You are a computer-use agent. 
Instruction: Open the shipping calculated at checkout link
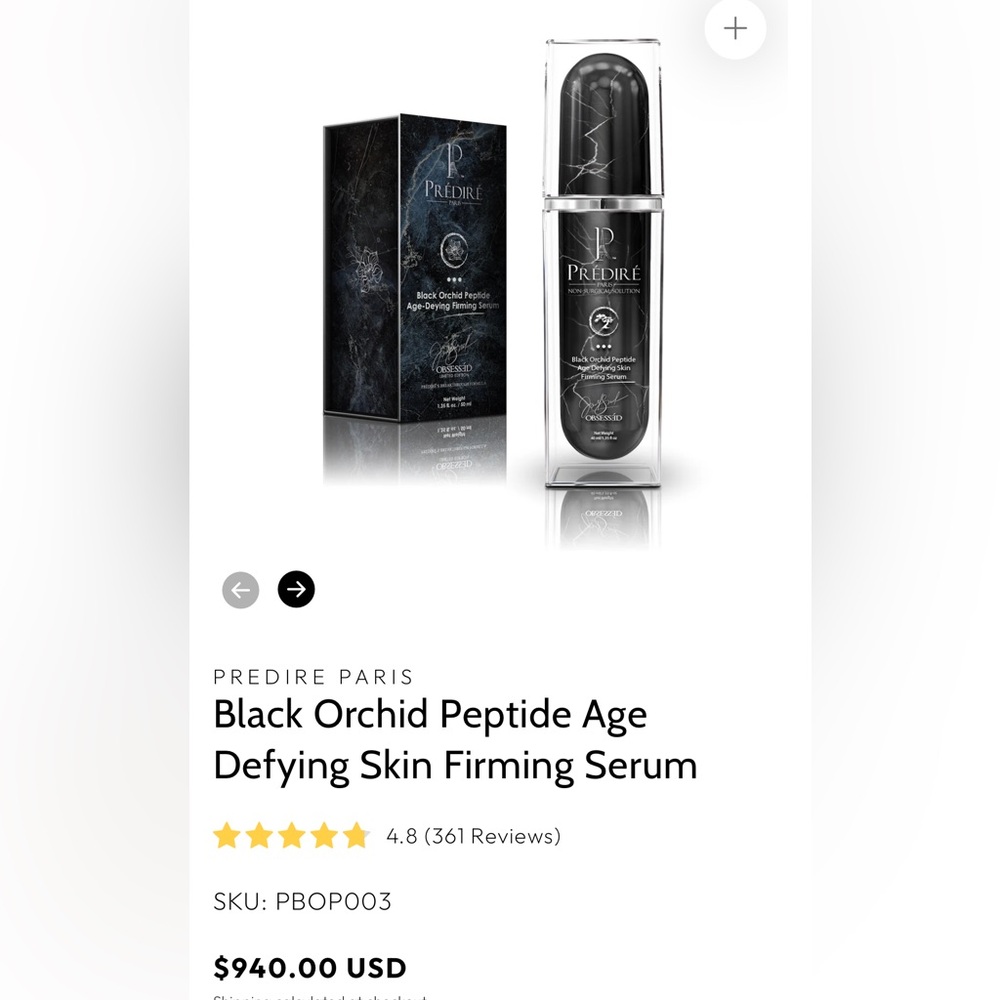point(318,997)
